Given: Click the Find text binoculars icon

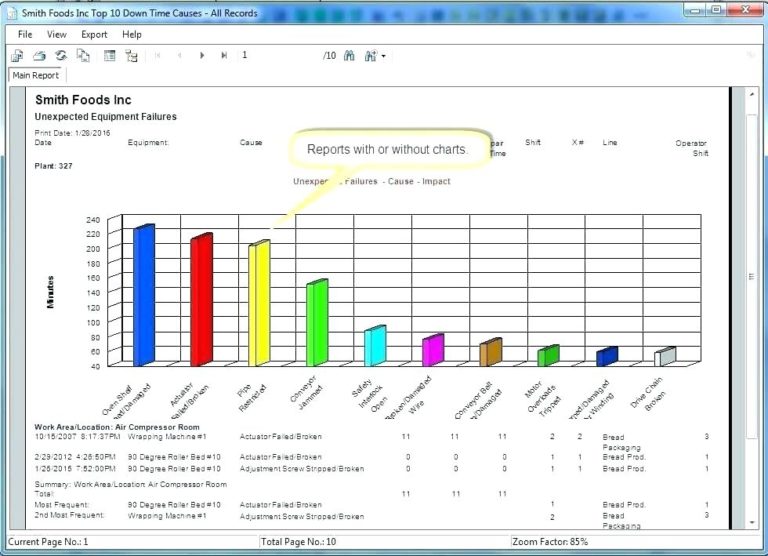Looking at the screenshot, I should (349, 55).
